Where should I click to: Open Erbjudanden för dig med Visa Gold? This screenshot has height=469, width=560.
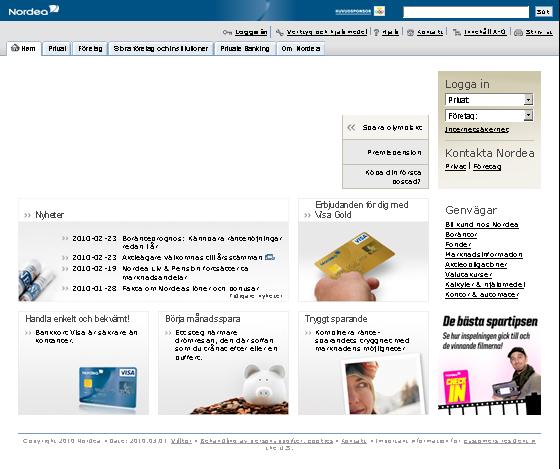click(361, 210)
